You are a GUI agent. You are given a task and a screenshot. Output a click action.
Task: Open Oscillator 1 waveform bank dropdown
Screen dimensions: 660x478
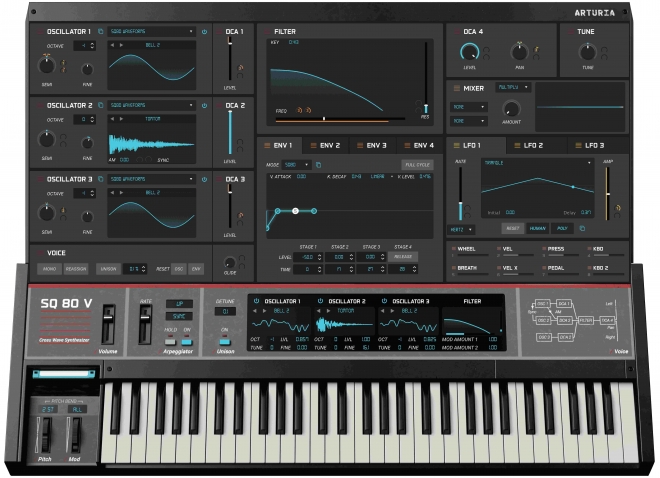click(x=151, y=31)
